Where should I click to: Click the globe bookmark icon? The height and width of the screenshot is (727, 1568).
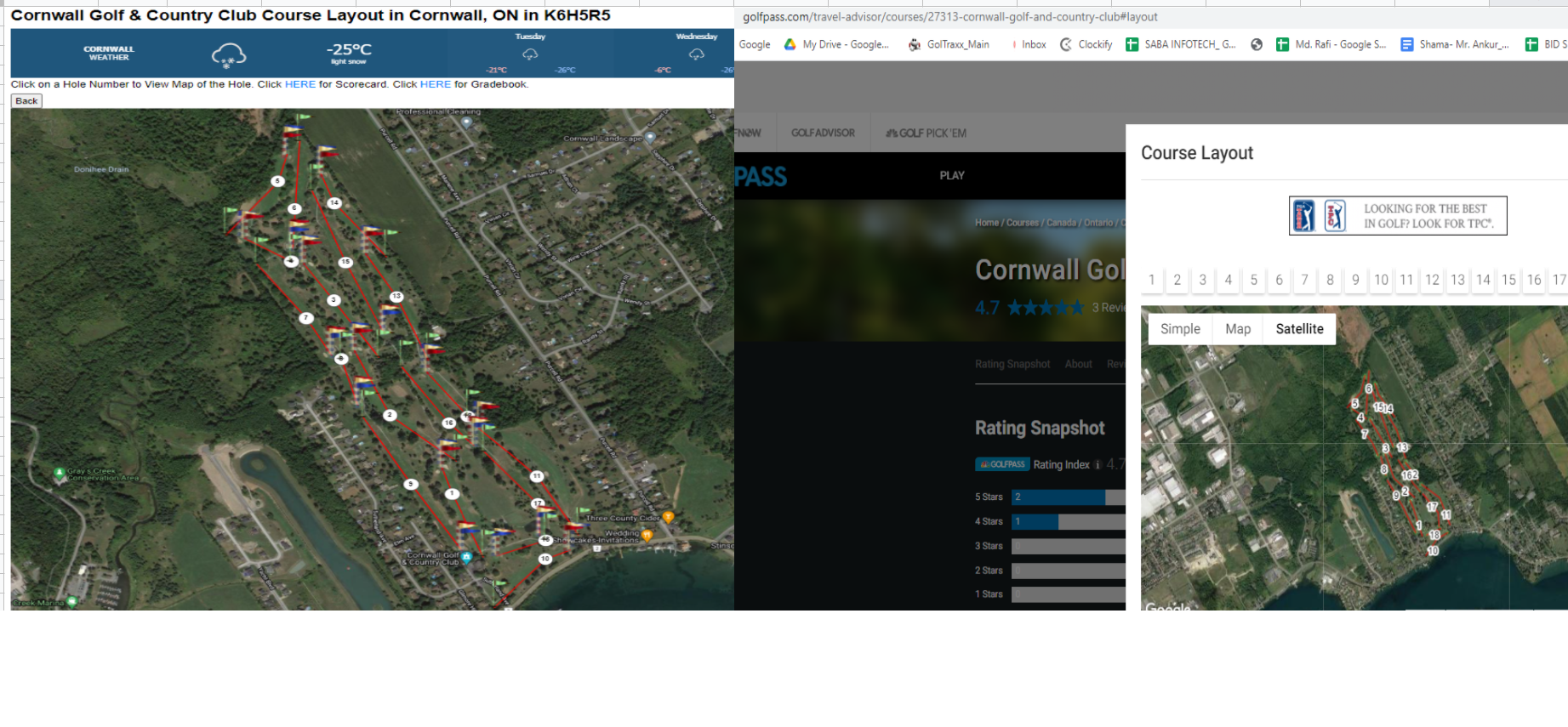click(x=1257, y=44)
